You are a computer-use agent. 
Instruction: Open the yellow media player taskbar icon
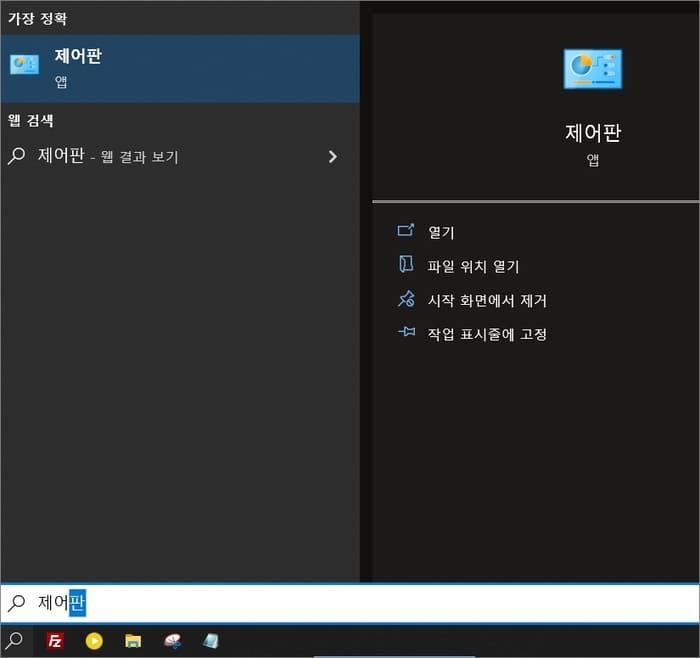coord(94,641)
